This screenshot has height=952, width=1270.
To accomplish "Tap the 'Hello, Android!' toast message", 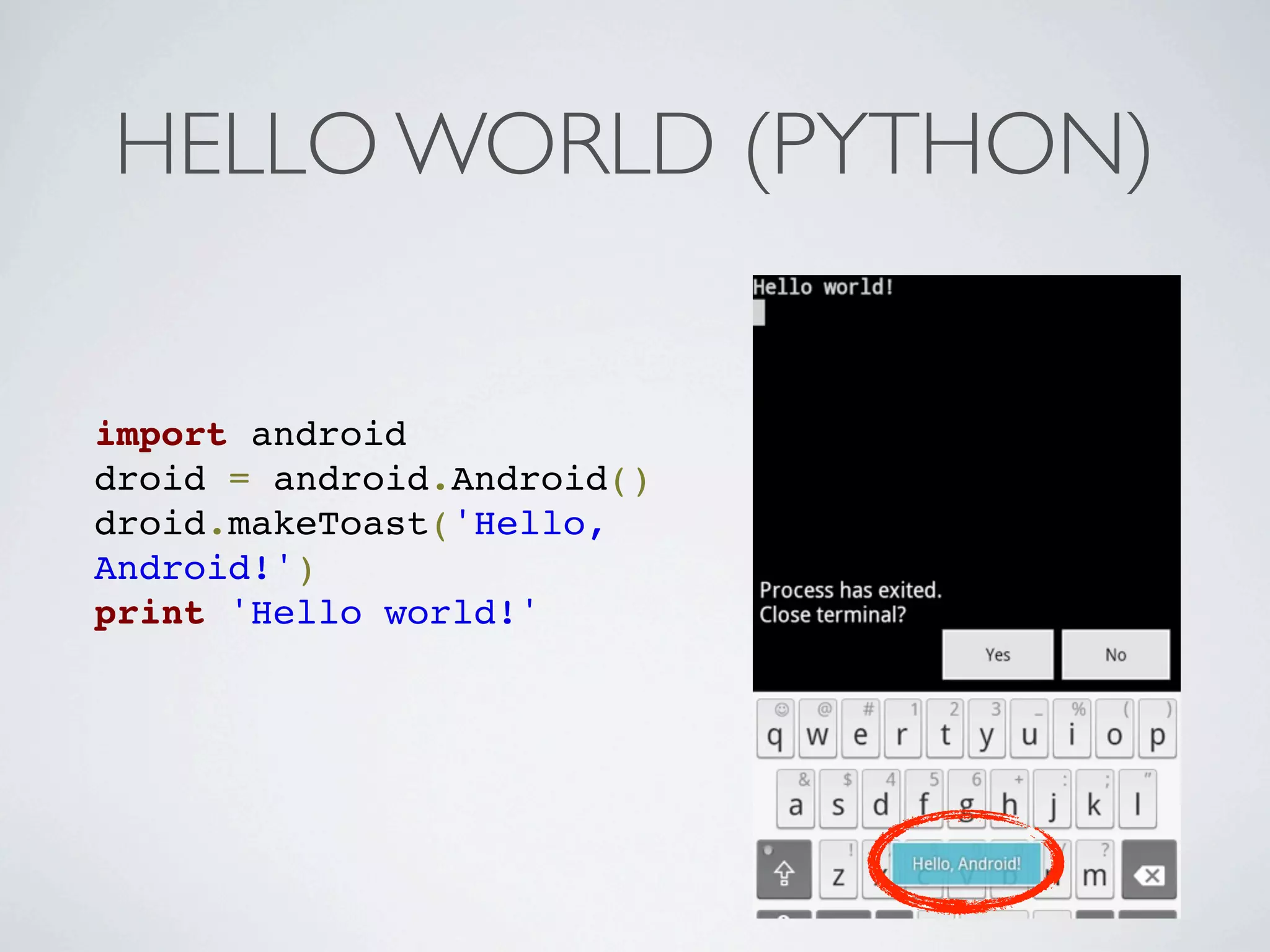I will coord(966,864).
